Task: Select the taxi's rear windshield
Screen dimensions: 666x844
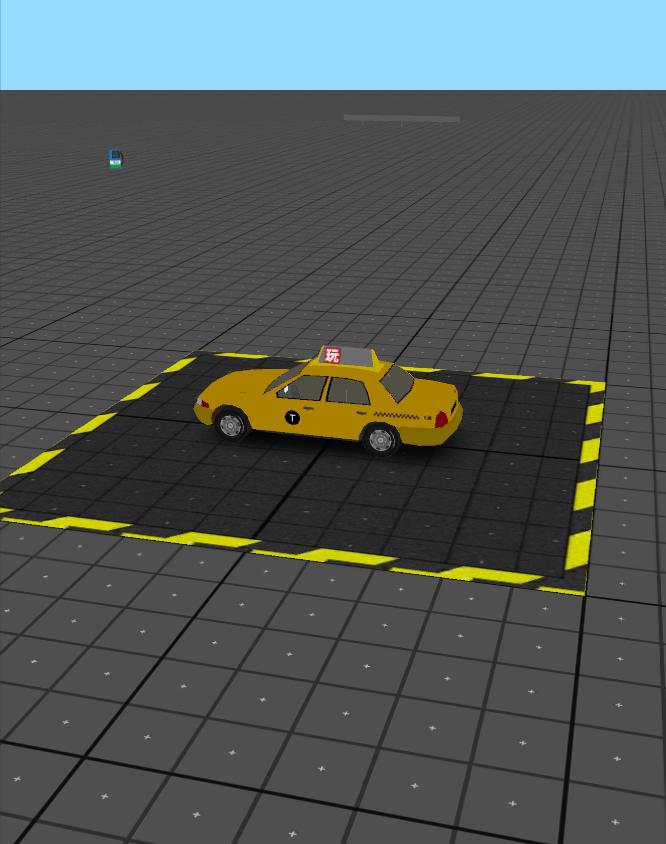Action: click(397, 382)
